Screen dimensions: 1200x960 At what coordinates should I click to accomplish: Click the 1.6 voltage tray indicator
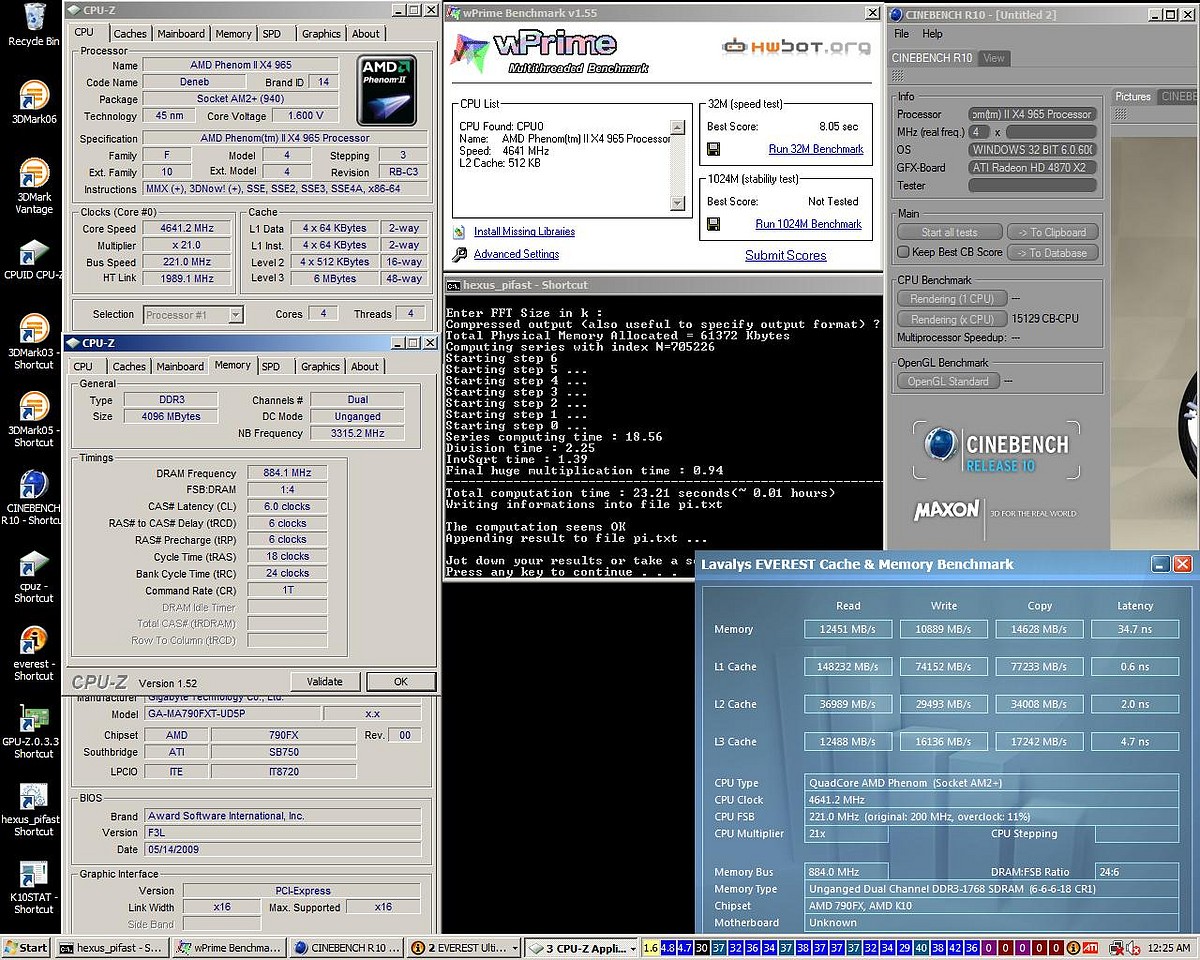[x=650, y=947]
